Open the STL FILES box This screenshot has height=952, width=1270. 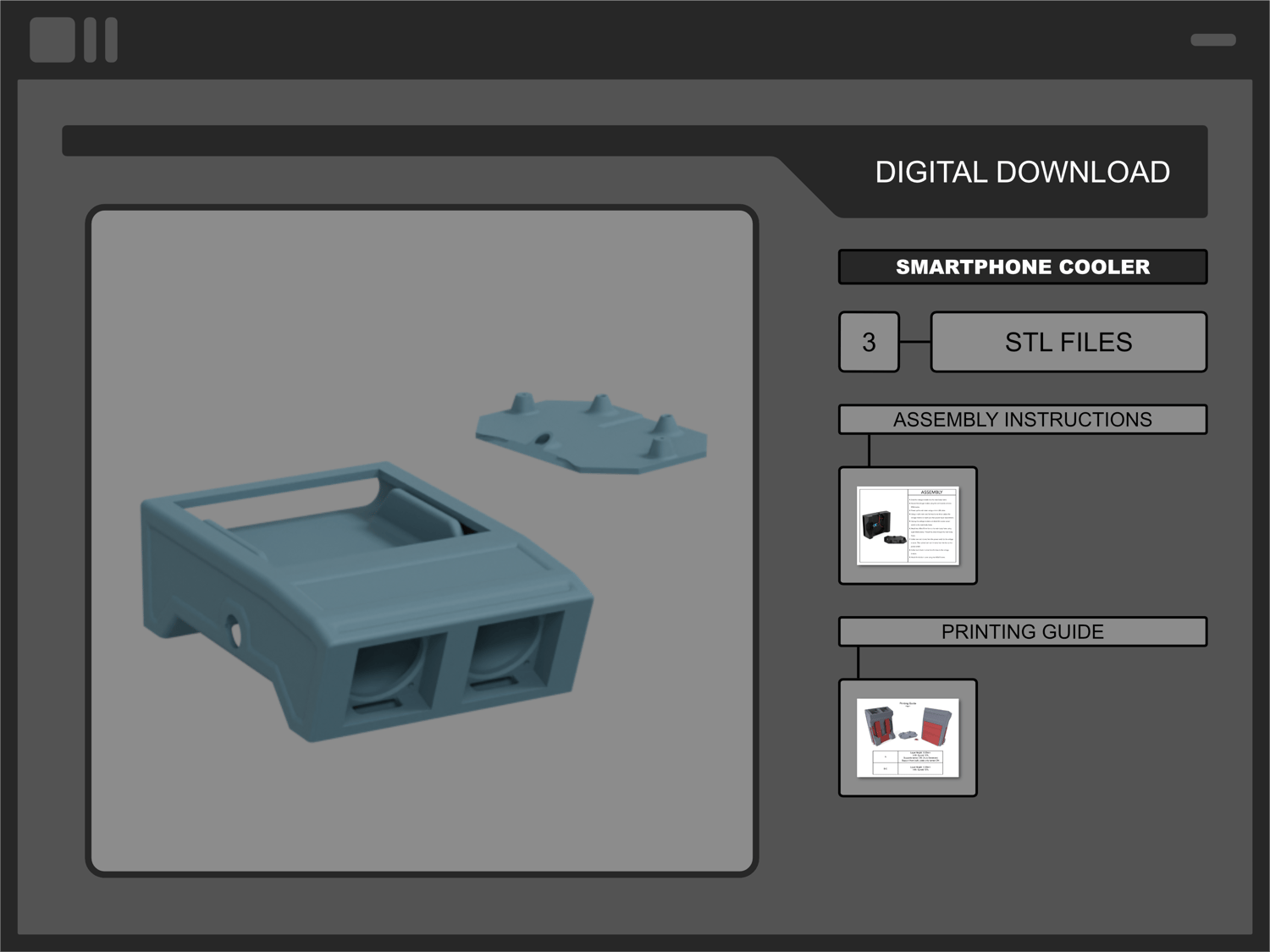[1068, 342]
